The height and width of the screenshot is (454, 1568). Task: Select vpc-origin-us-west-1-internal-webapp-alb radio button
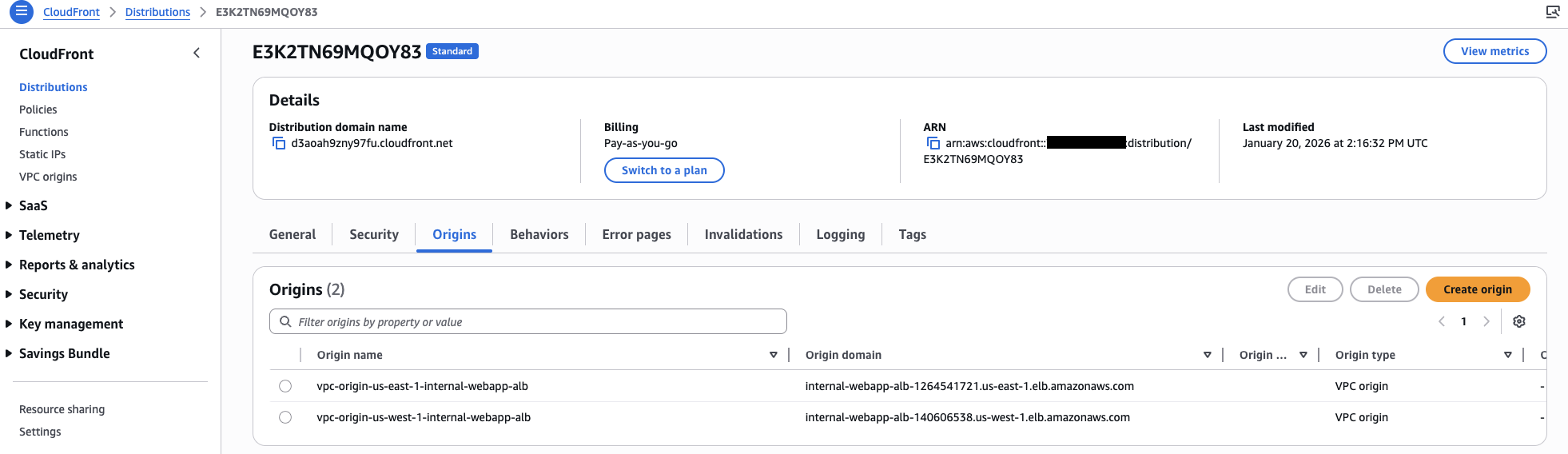[285, 417]
